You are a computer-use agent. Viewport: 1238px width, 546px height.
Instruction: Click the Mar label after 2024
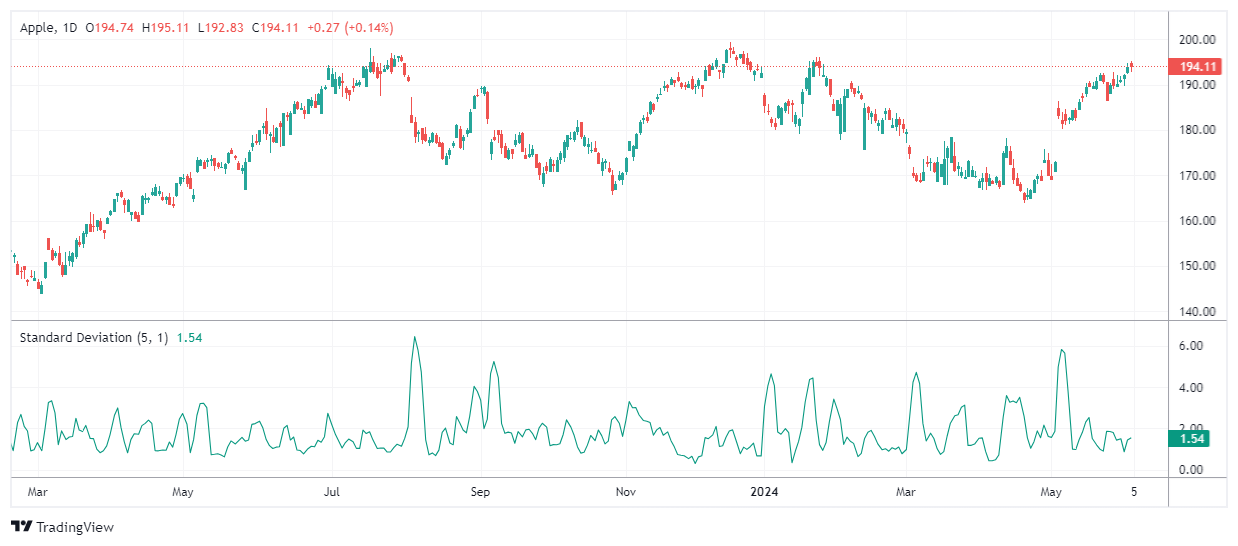(x=906, y=492)
